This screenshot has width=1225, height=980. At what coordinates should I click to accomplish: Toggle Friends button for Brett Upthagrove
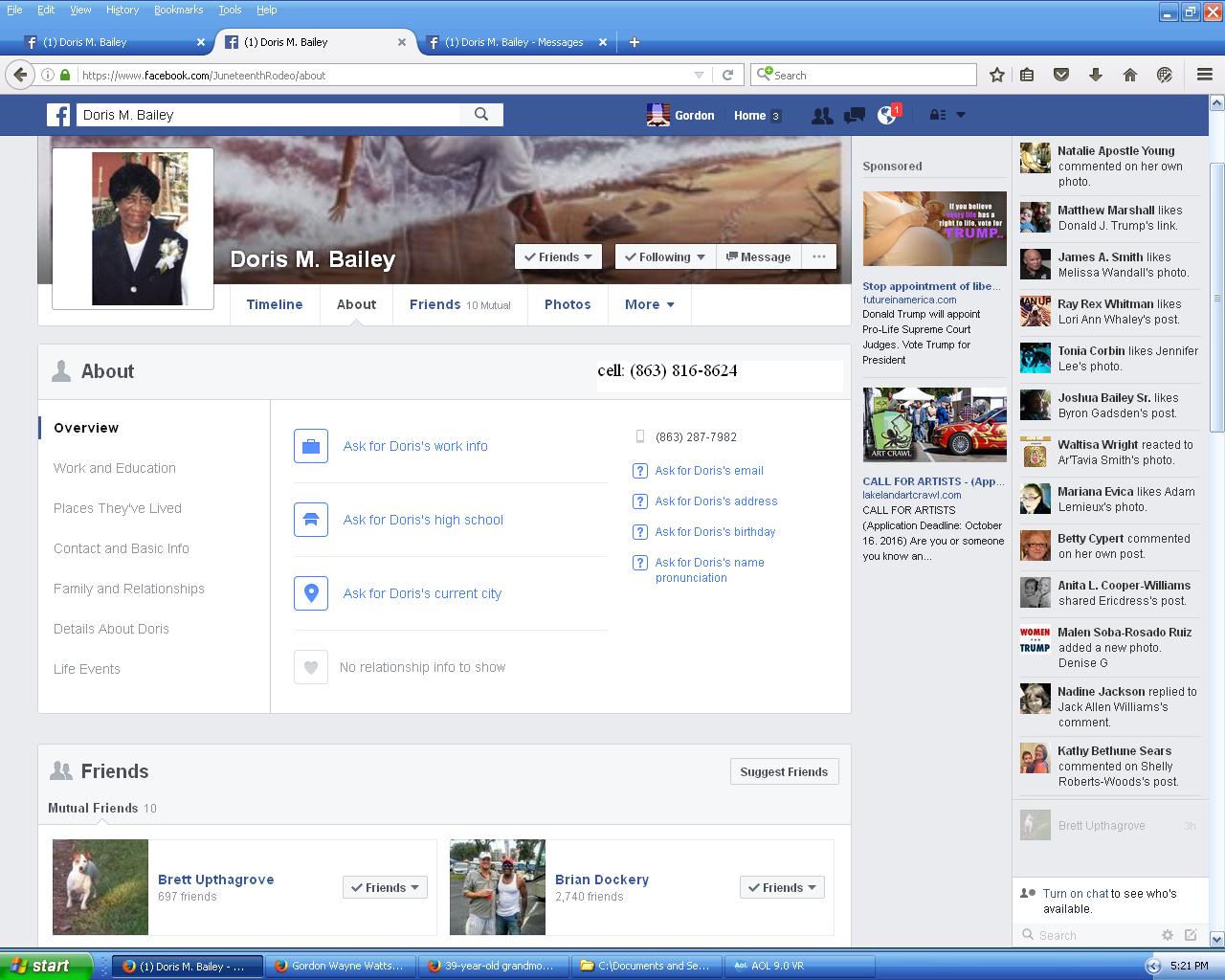(x=385, y=887)
